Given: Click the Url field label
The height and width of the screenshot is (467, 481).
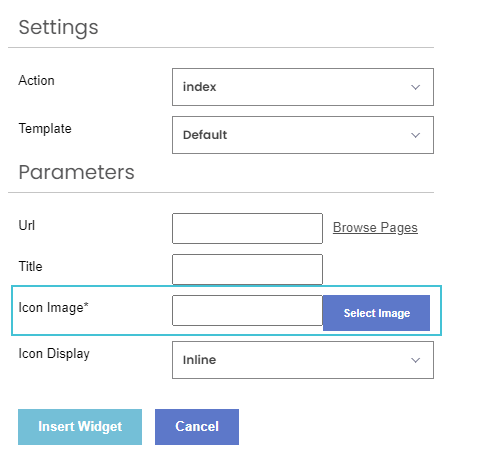Looking at the screenshot, I should tap(27, 225).
